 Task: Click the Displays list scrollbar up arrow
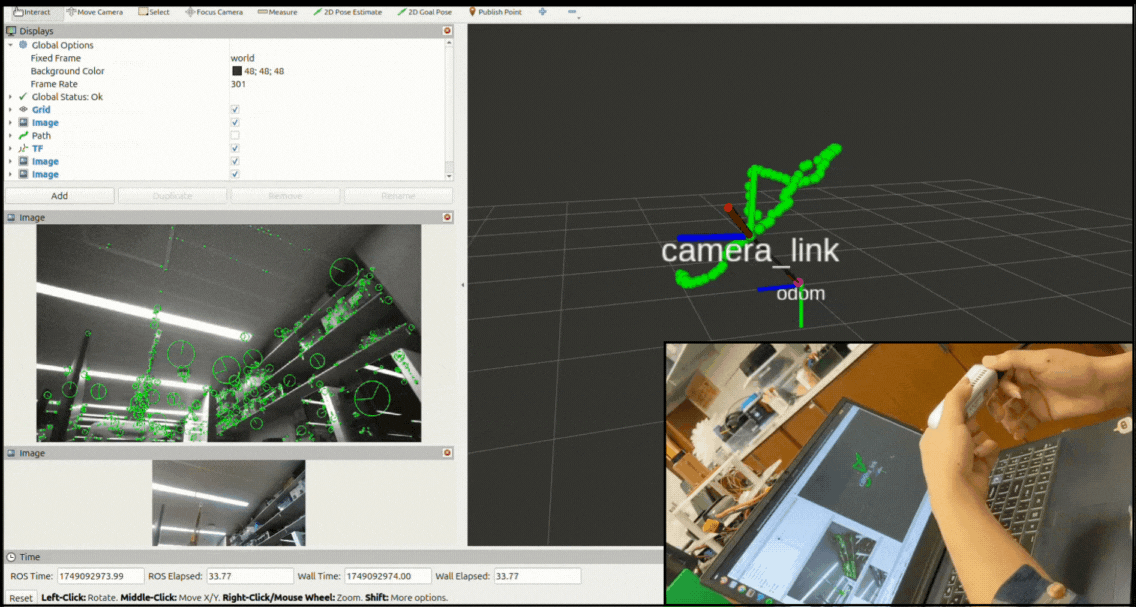(x=449, y=43)
